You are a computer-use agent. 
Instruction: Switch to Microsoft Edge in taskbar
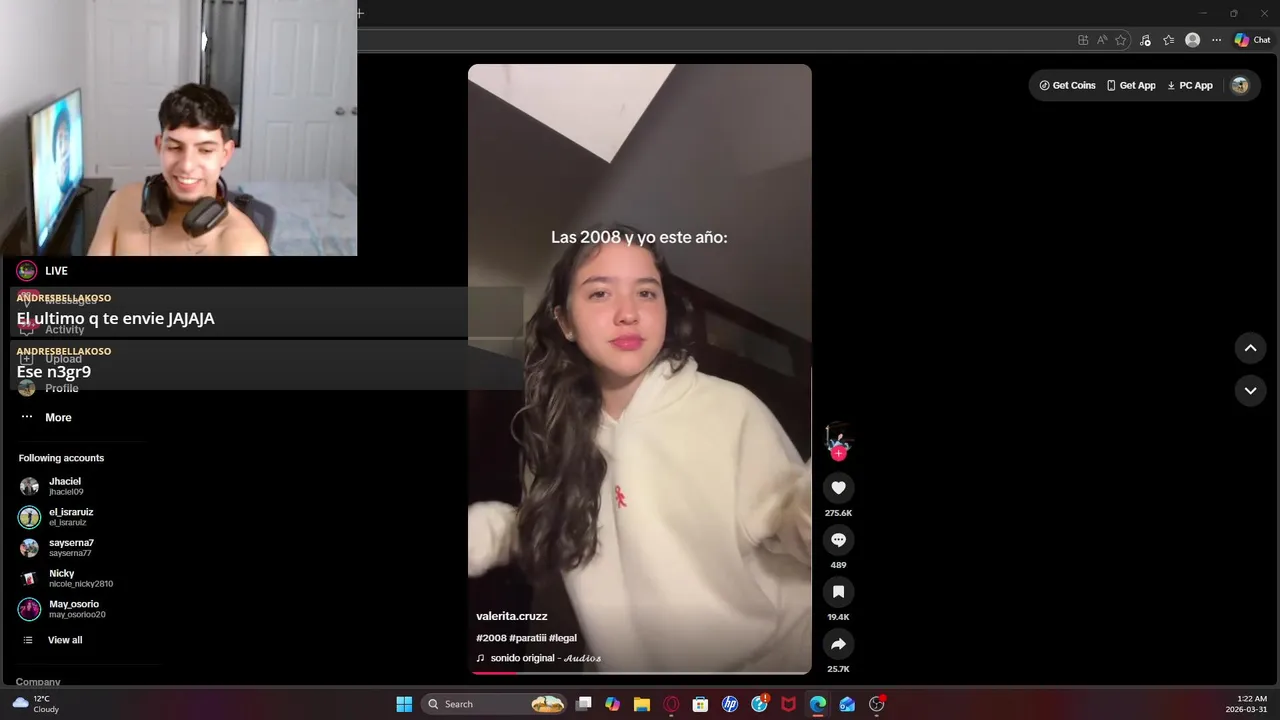pos(818,704)
